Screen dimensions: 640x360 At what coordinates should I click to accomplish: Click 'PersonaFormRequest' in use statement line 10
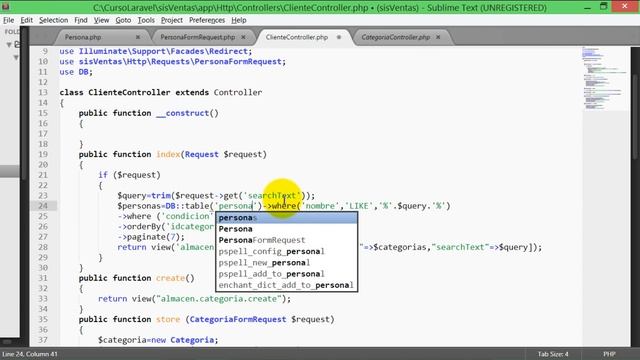[238, 62]
